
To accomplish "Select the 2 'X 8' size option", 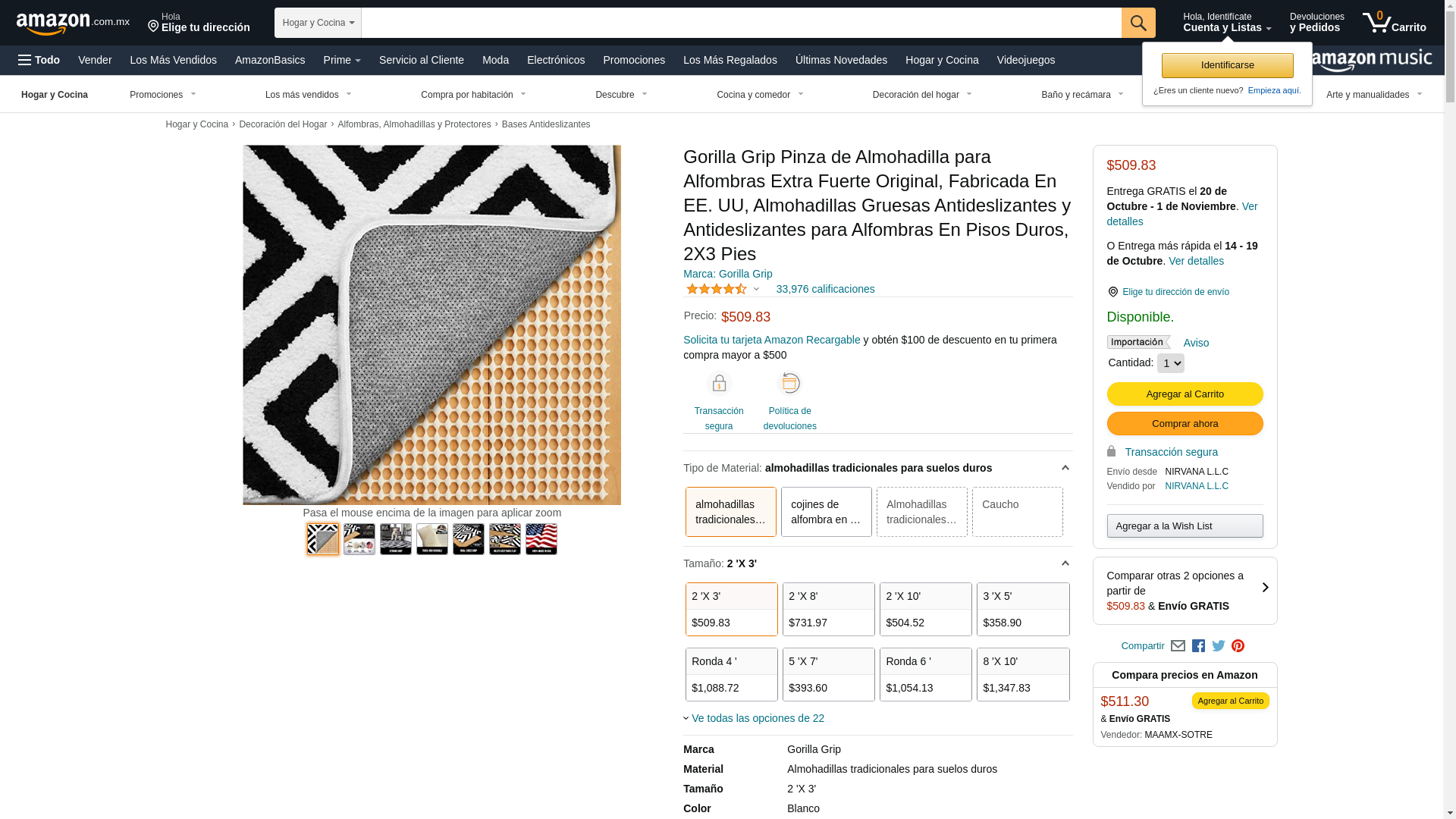I will point(828,609).
